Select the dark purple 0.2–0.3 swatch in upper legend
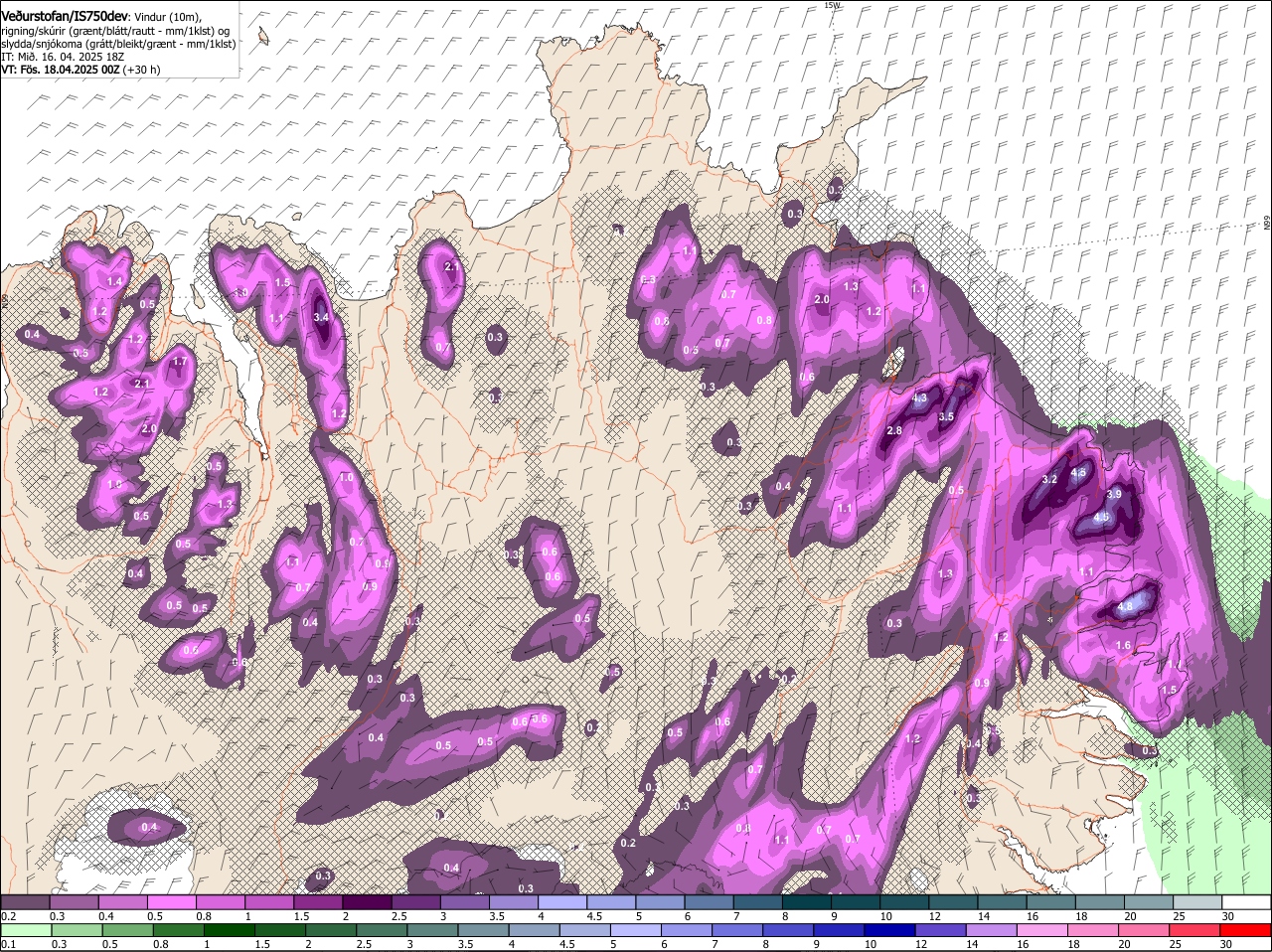The width and height of the screenshot is (1272, 952). [25, 901]
